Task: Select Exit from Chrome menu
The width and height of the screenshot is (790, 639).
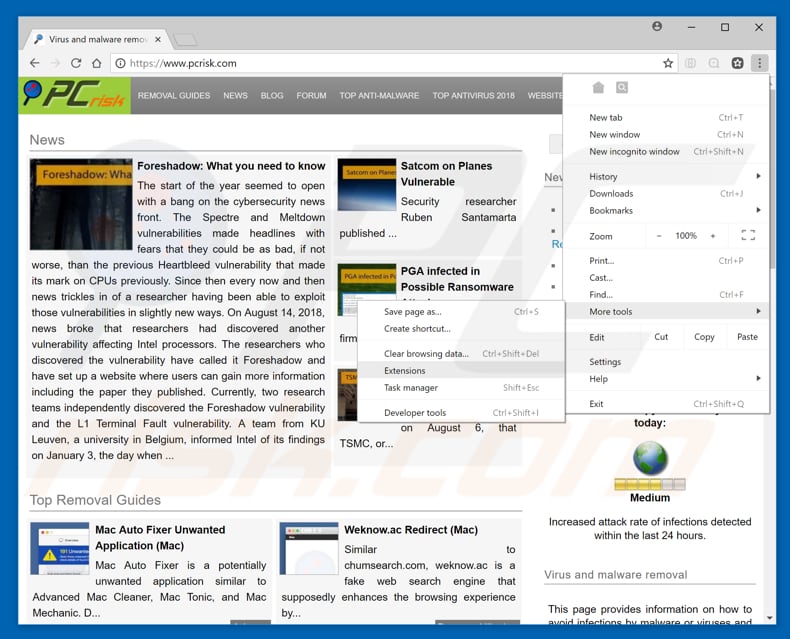Action: click(667, 404)
